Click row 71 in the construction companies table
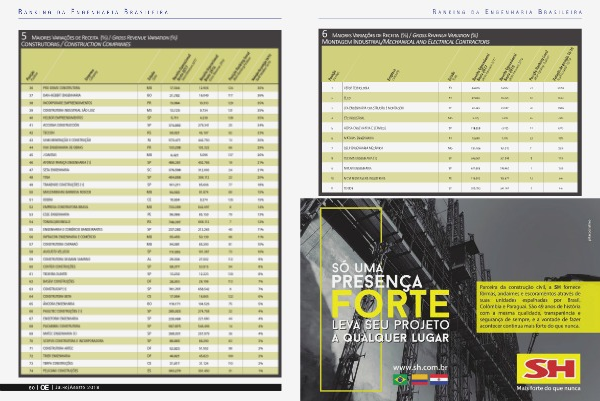This screenshot has width=600, height=401. (x=150, y=348)
